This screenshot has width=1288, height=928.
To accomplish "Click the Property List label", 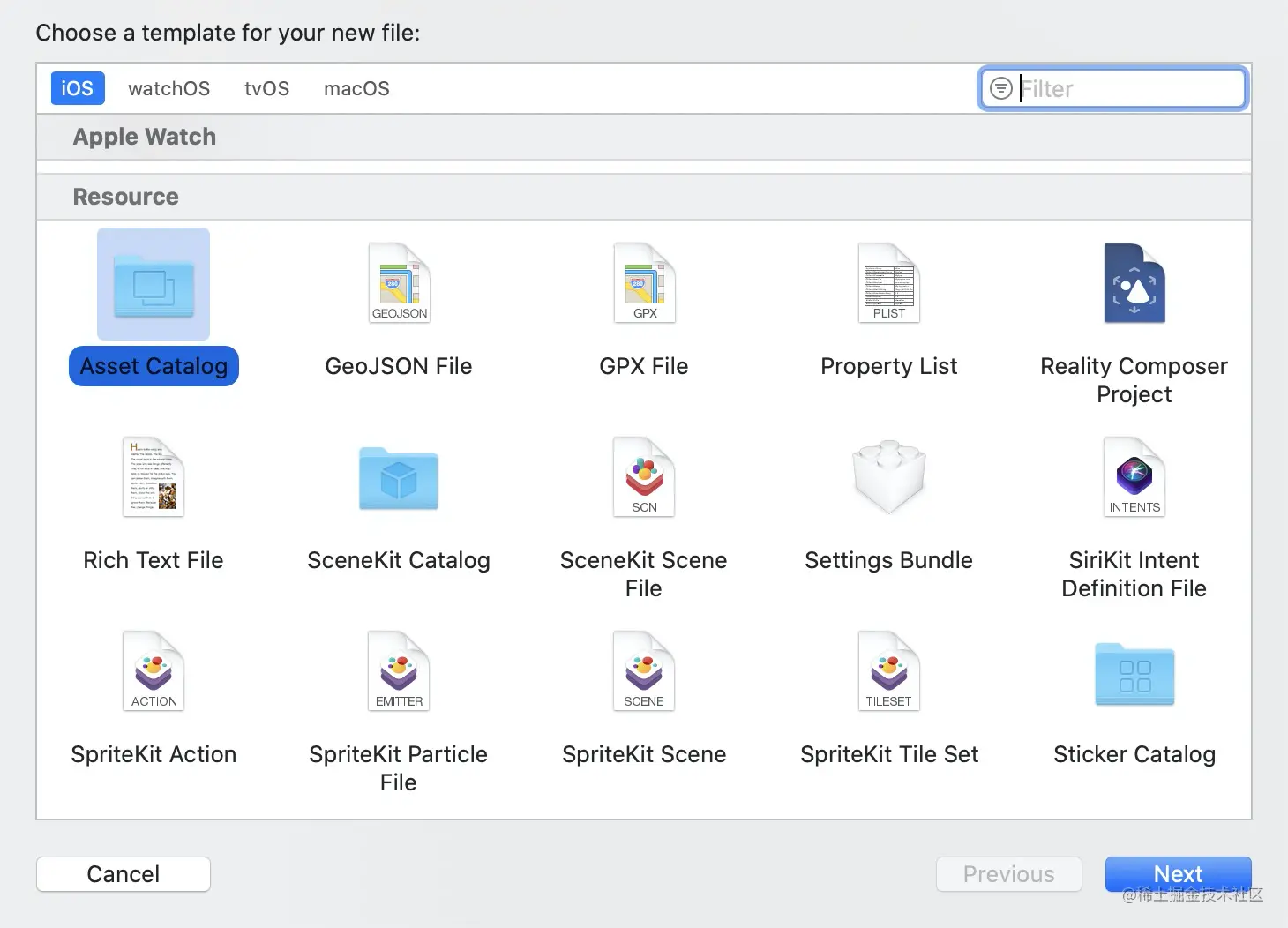I will pyautogui.click(x=889, y=366).
